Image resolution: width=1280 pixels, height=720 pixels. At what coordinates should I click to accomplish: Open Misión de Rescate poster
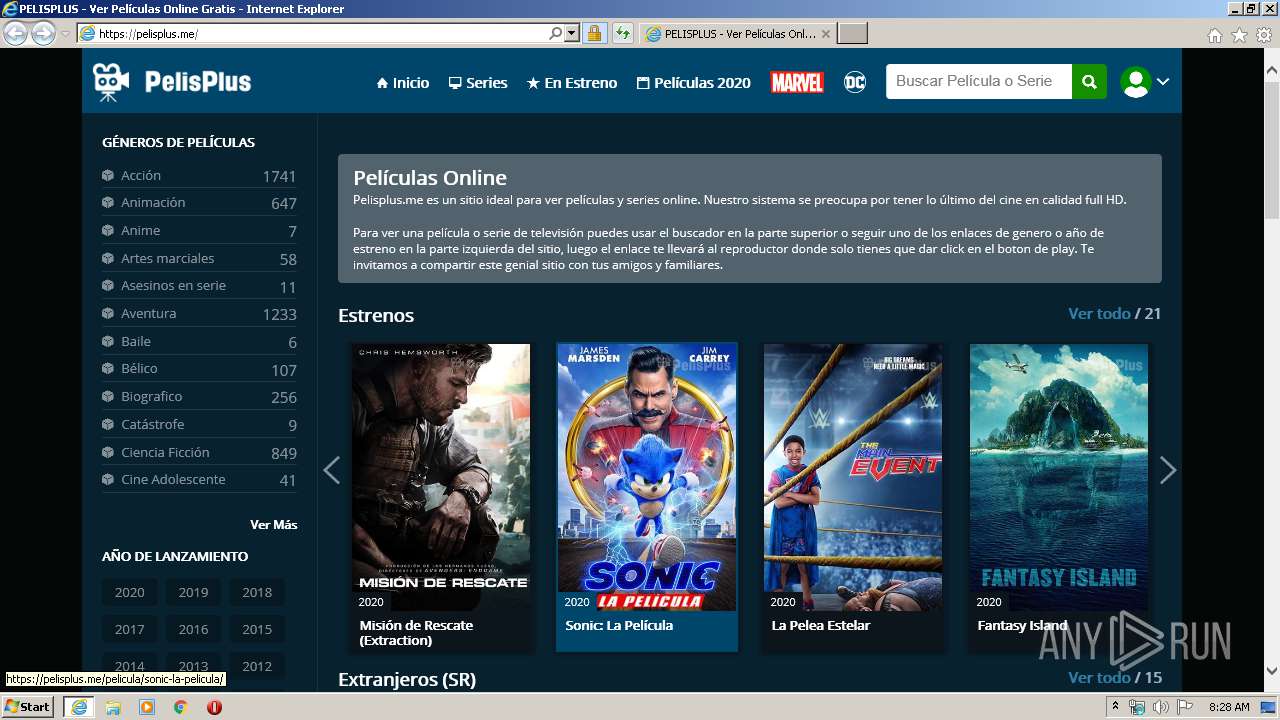point(441,477)
